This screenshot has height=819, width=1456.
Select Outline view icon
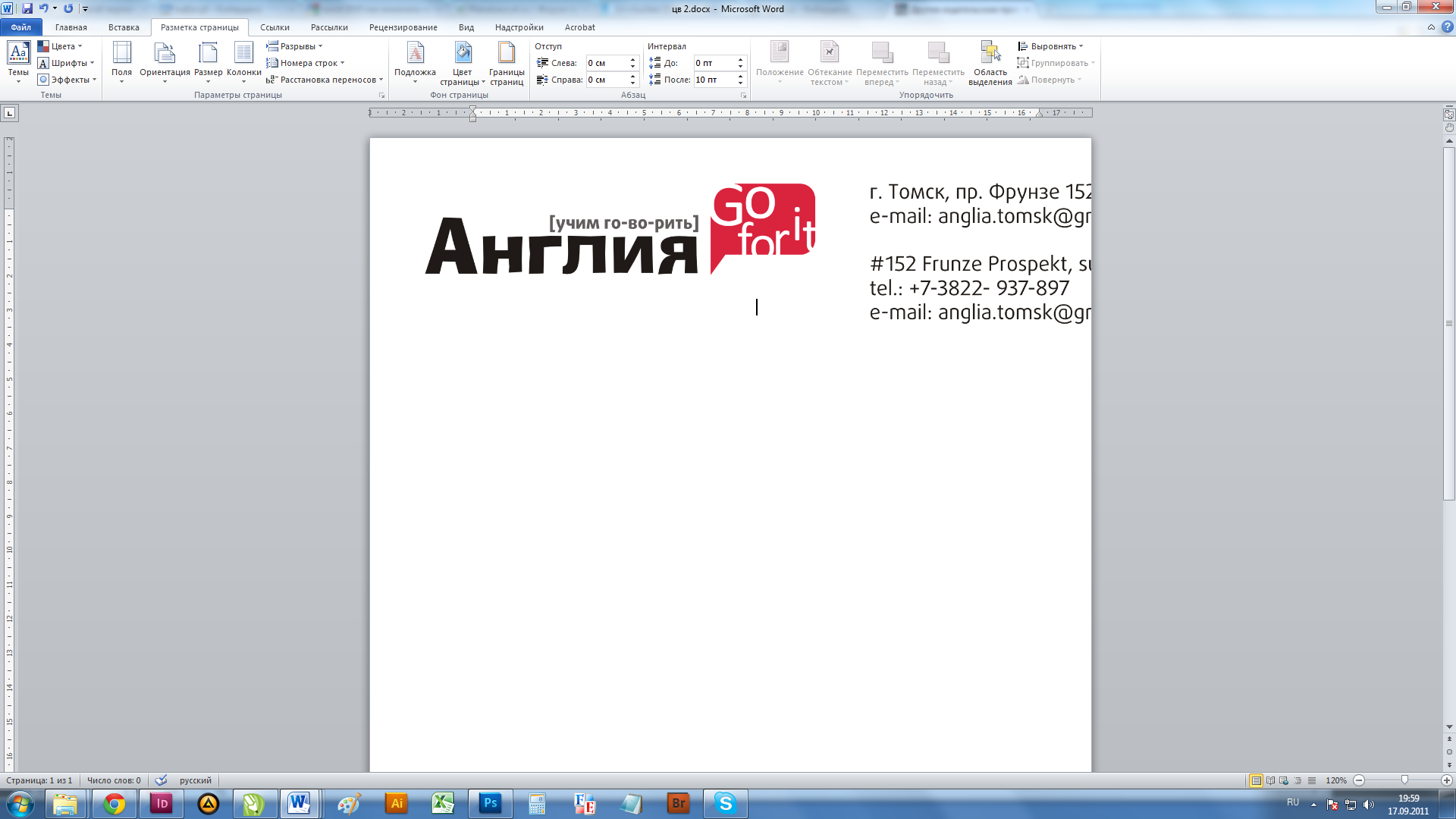(1298, 780)
